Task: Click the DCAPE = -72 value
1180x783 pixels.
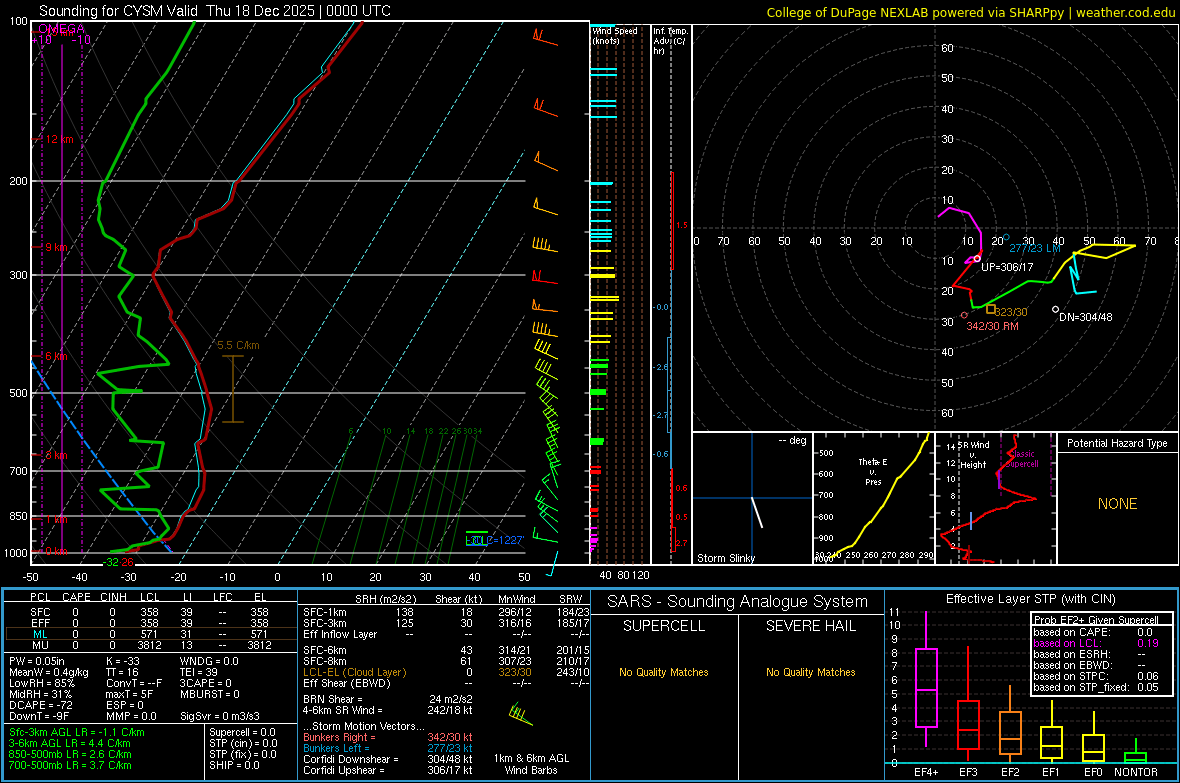Action: pyautogui.click(x=40, y=705)
